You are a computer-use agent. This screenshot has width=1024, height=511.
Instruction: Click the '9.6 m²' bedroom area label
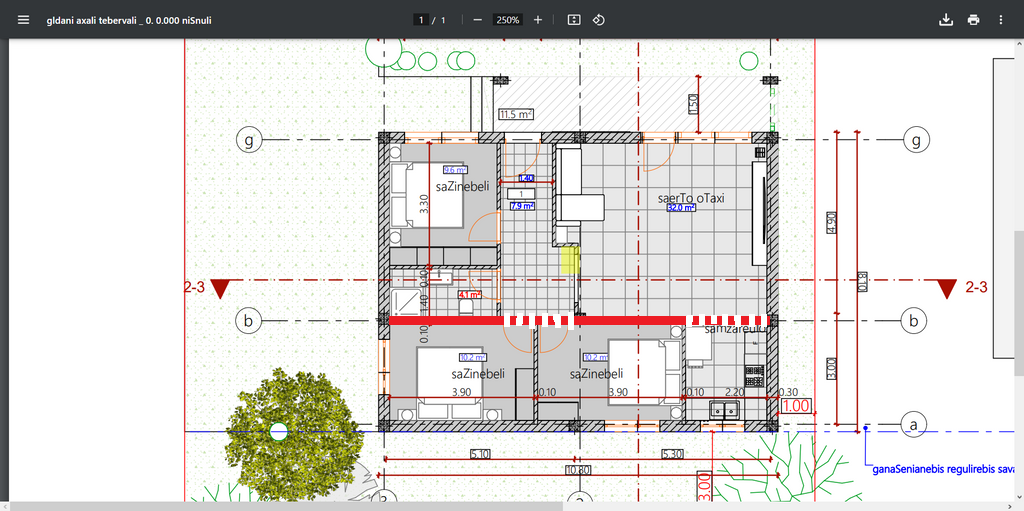[455, 170]
